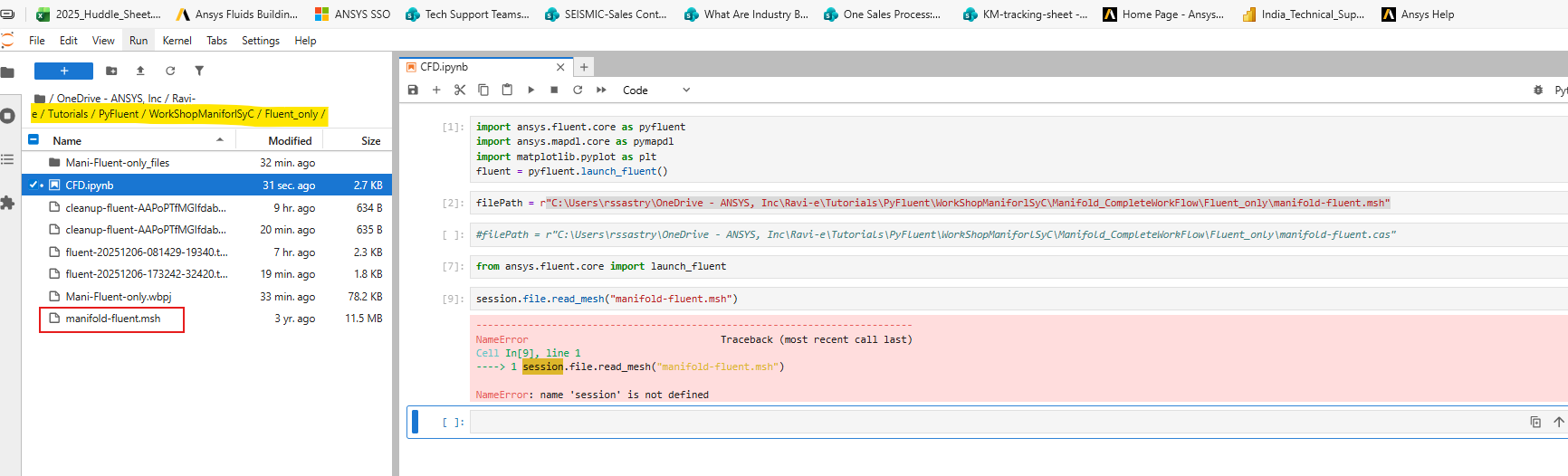Viewport: 1568px width, 476px height.
Task: Close the CFD.ipynb tab
Action: tap(560, 67)
